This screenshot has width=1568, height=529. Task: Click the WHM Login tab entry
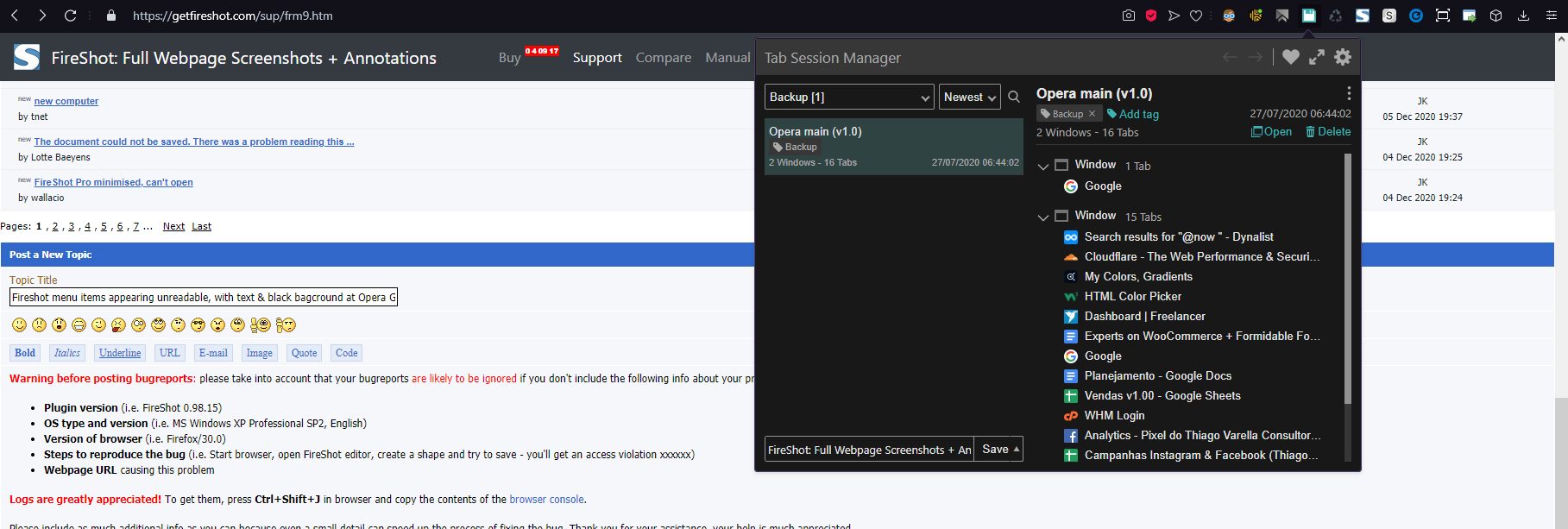pos(1115,415)
